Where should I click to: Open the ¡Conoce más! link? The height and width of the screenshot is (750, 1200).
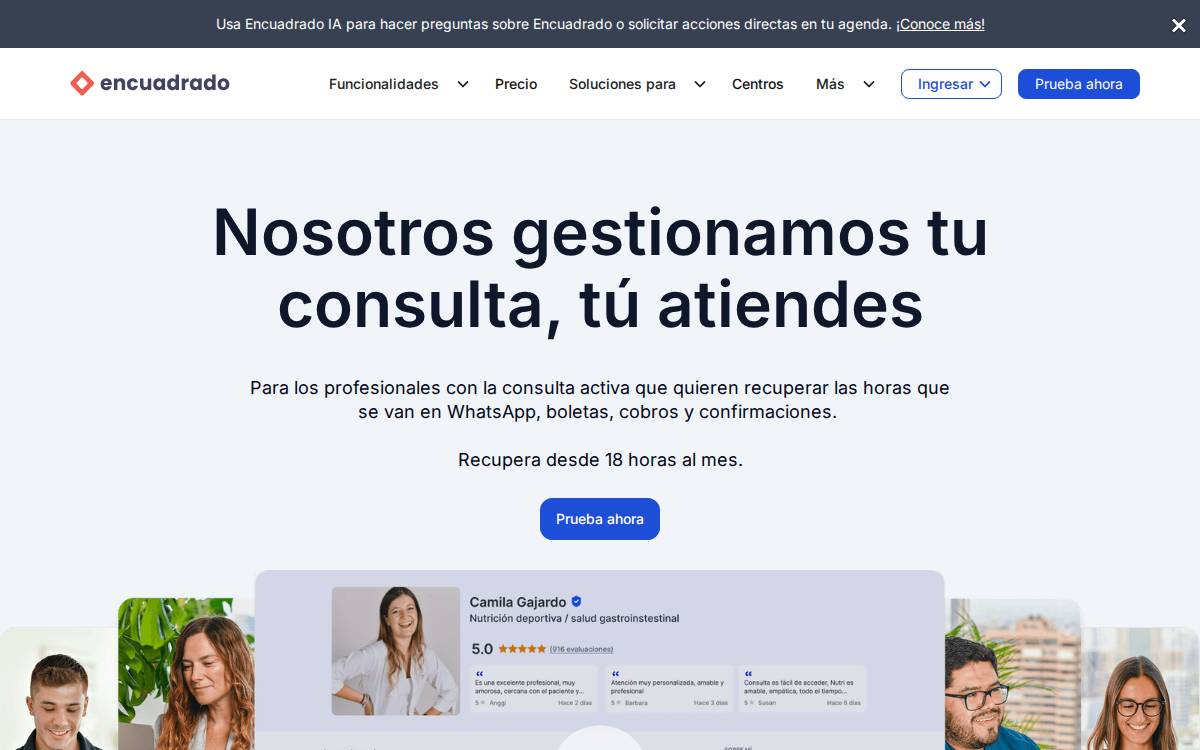(x=940, y=24)
